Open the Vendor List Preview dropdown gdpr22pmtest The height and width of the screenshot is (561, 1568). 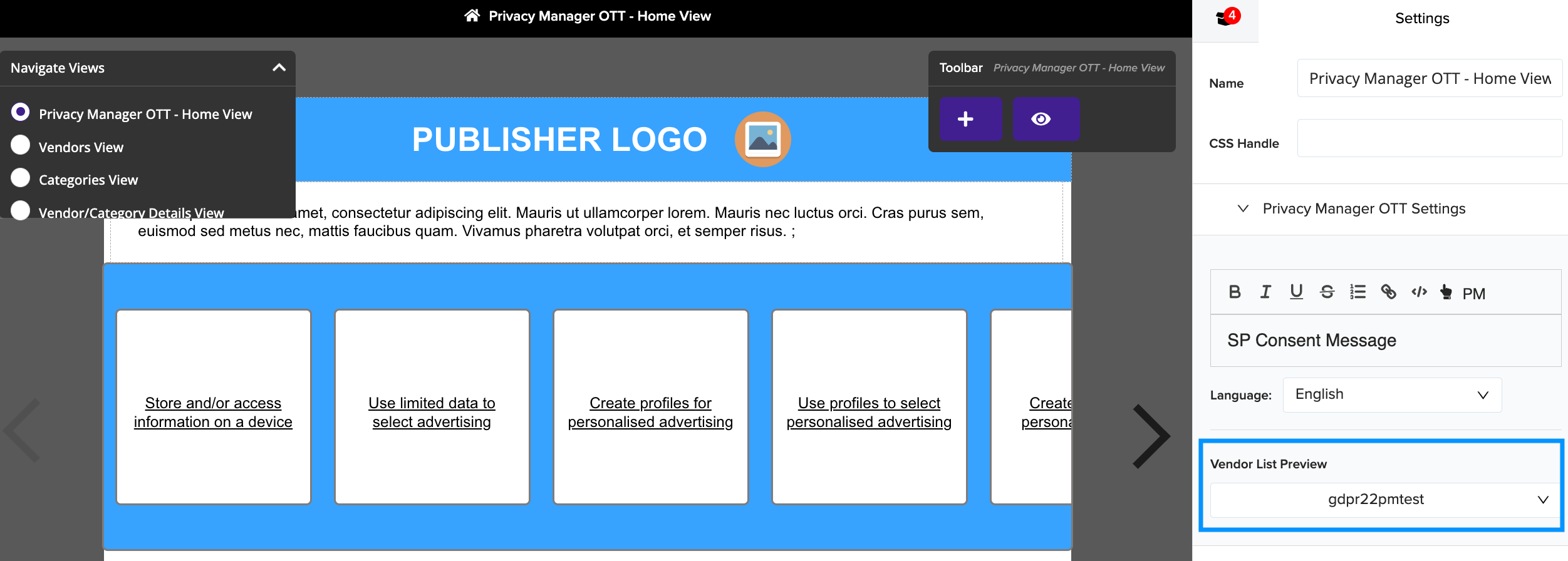click(1384, 500)
